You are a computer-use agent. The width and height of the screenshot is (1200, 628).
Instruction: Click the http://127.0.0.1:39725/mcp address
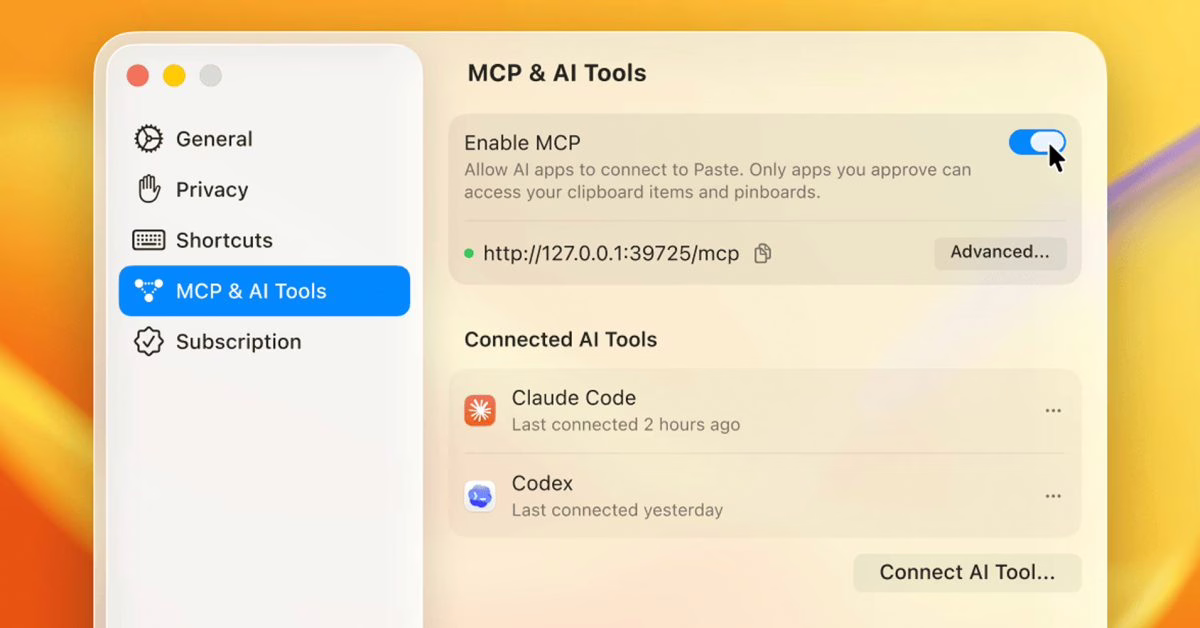(x=611, y=254)
